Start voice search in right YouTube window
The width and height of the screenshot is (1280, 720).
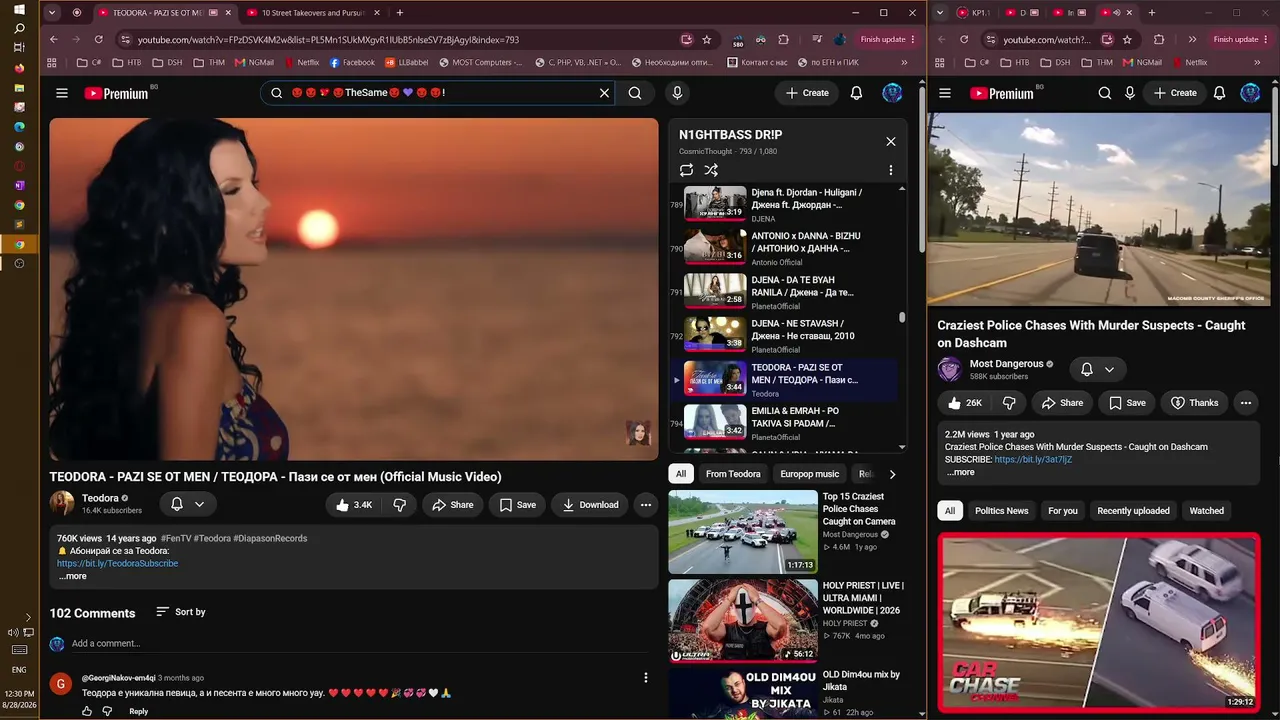point(1130,93)
